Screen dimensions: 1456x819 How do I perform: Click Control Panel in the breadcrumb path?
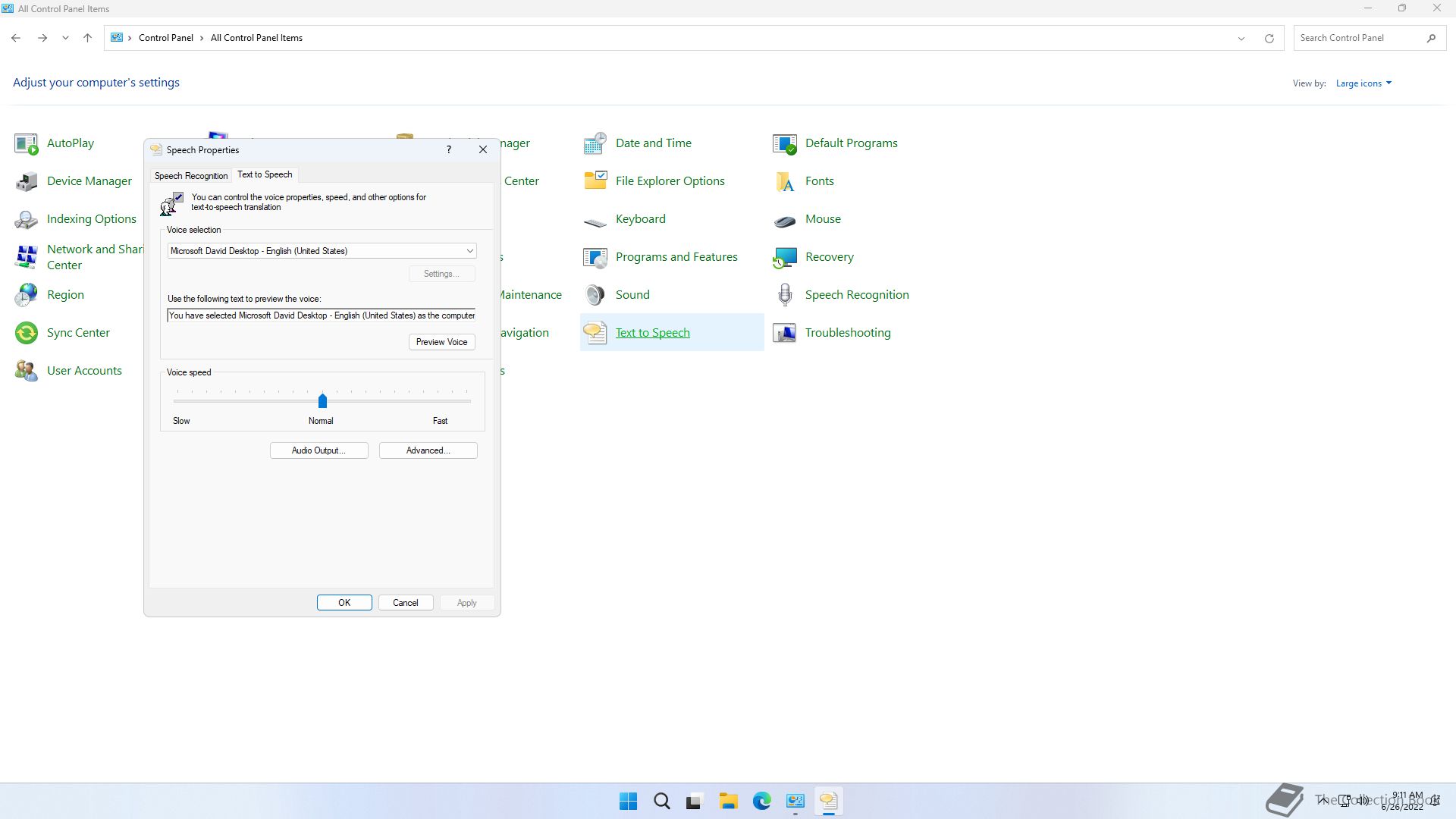click(166, 38)
